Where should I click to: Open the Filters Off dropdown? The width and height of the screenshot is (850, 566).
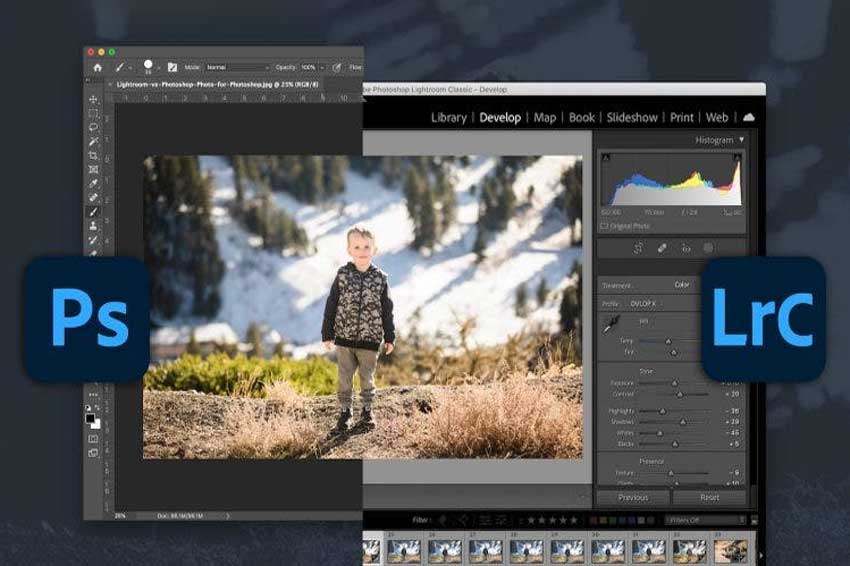tap(706, 520)
